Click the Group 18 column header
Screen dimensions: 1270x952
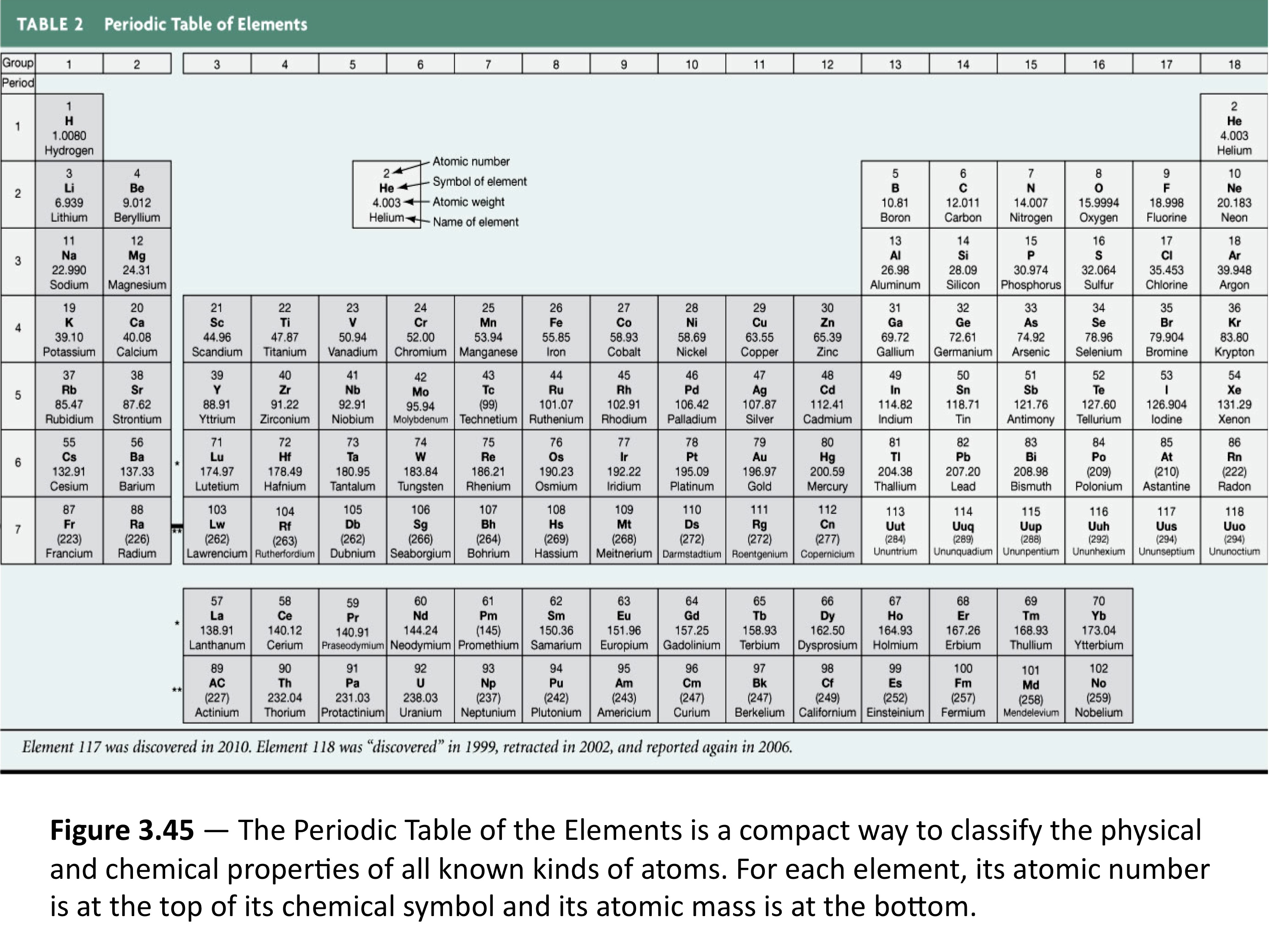(1234, 64)
